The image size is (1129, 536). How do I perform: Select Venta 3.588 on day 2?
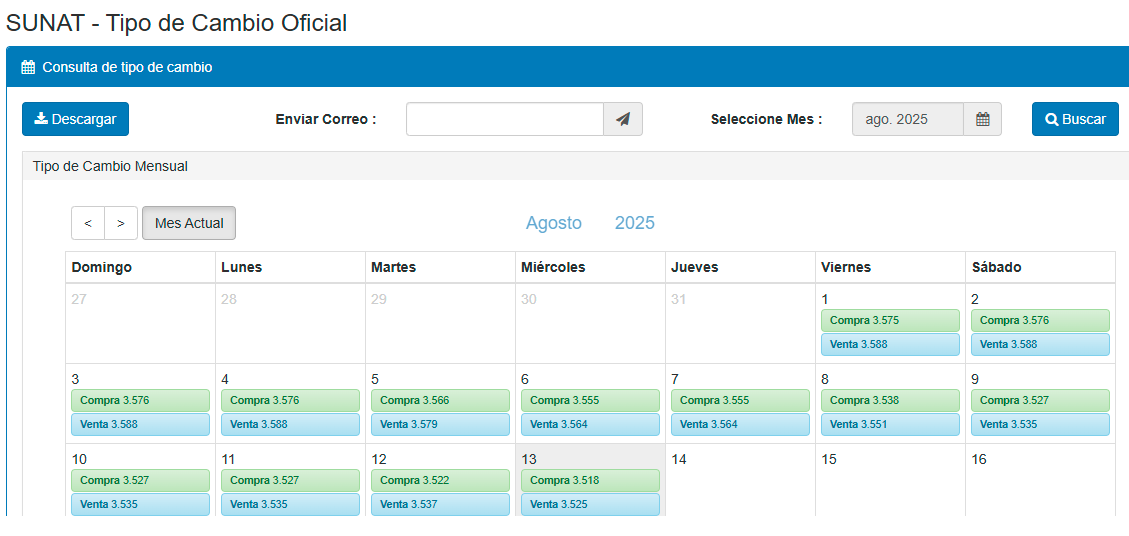pos(1040,344)
